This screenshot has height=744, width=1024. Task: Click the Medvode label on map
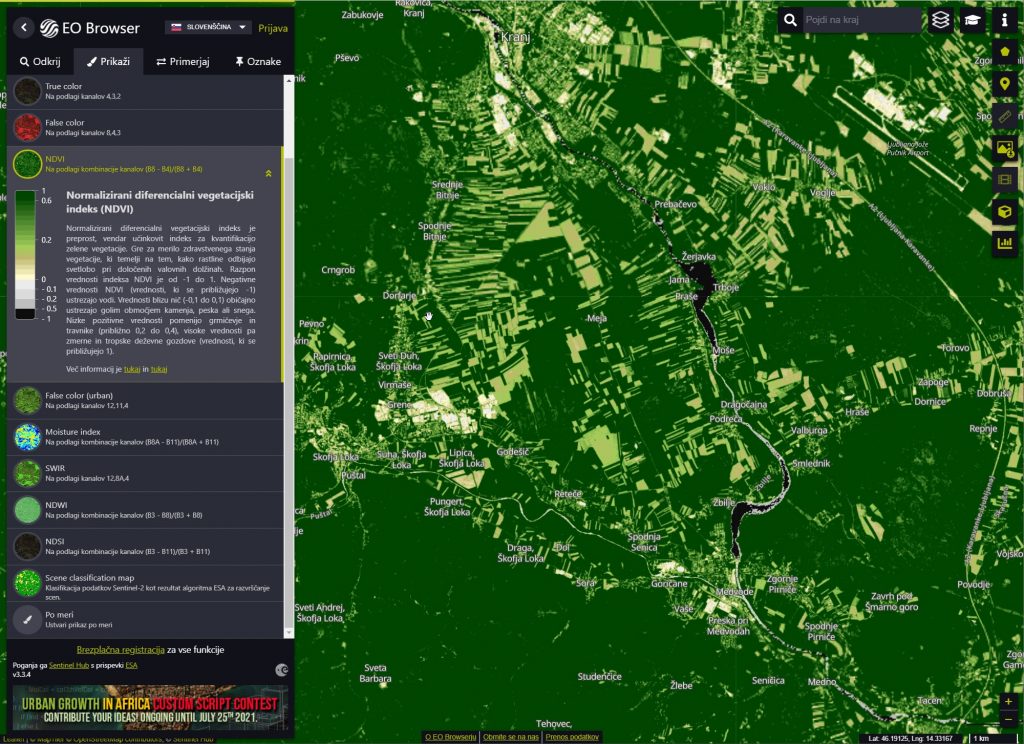(x=735, y=592)
